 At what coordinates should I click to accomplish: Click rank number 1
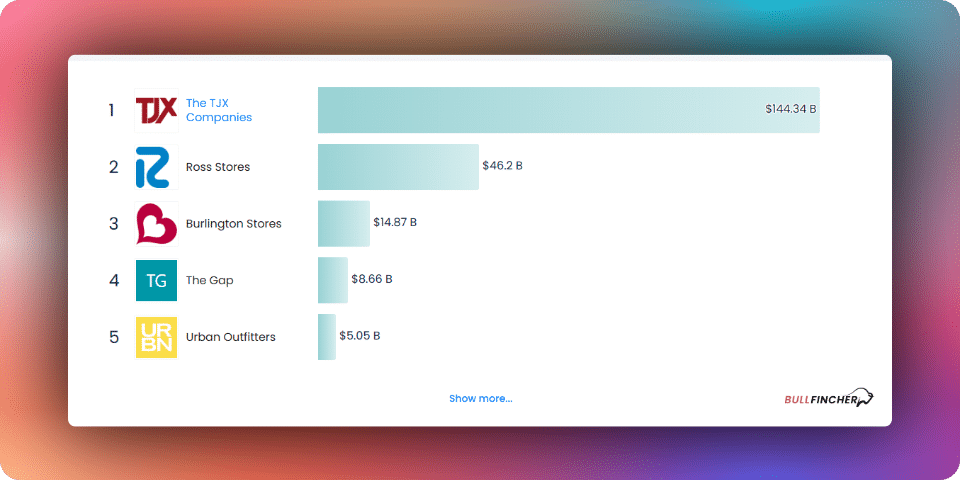[111, 110]
